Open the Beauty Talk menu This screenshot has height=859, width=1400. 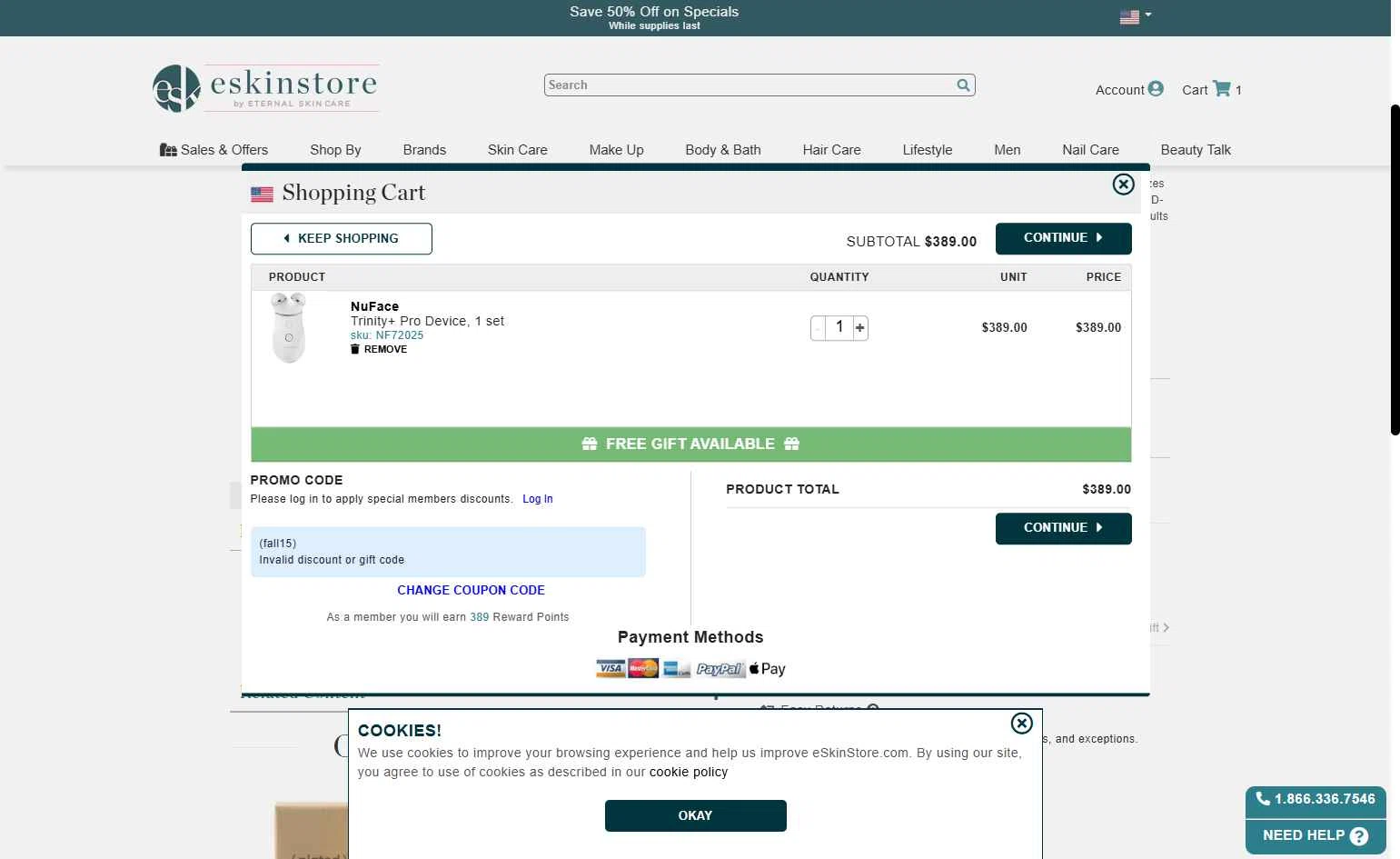(1196, 150)
